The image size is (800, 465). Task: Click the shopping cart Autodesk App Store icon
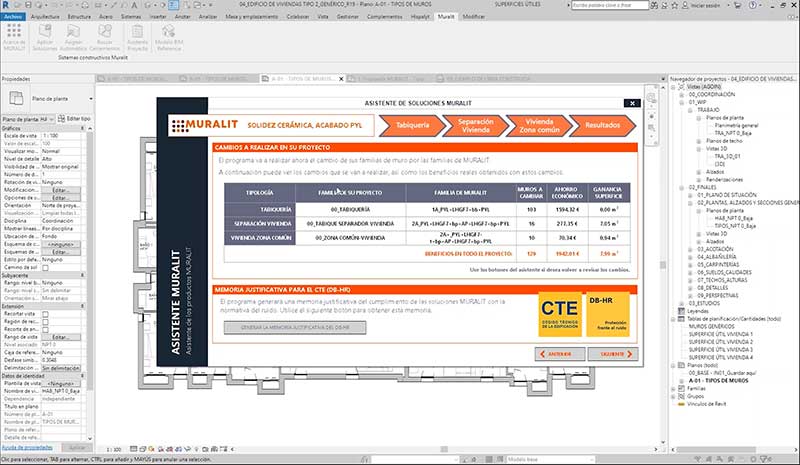point(738,5)
